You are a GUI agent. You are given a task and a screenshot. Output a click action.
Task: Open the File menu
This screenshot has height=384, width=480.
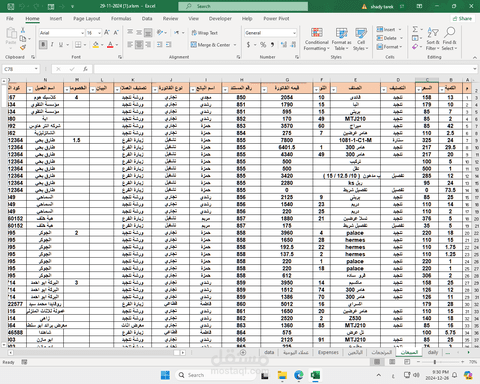[10, 19]
